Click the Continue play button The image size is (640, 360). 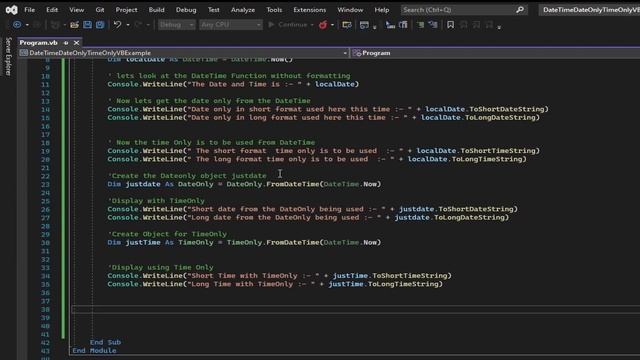(x=288, y=25)
